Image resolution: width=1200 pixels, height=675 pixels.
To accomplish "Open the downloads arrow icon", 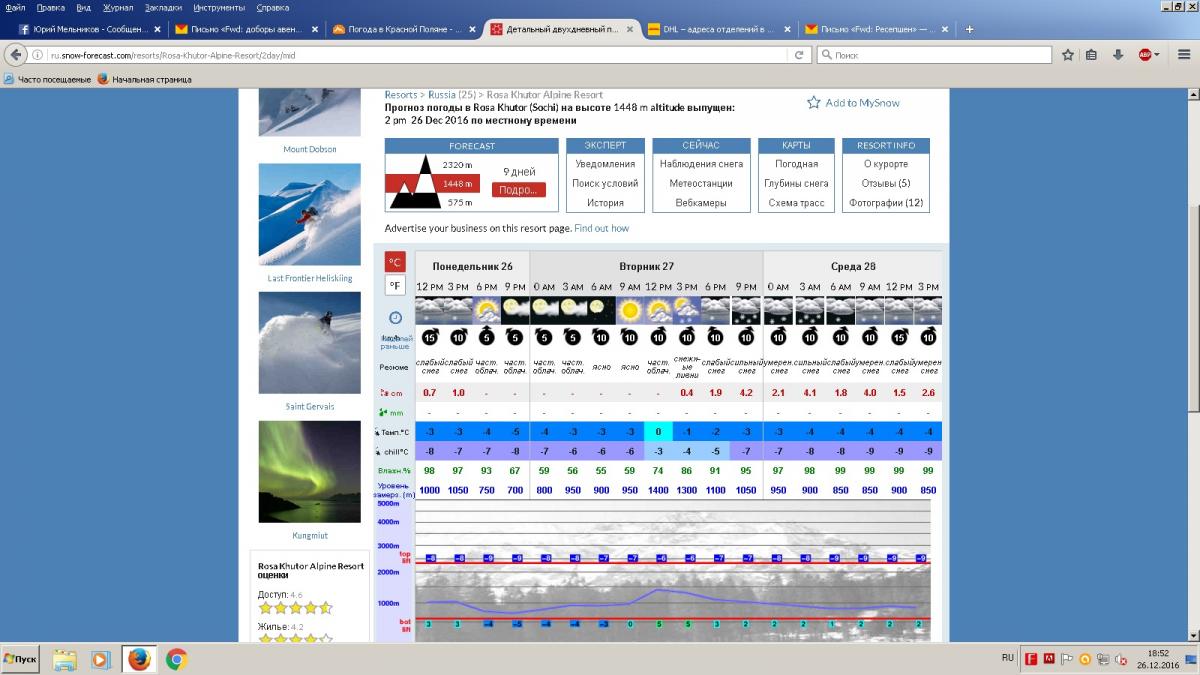I will pyautogui.click(x=1118, y=55).
